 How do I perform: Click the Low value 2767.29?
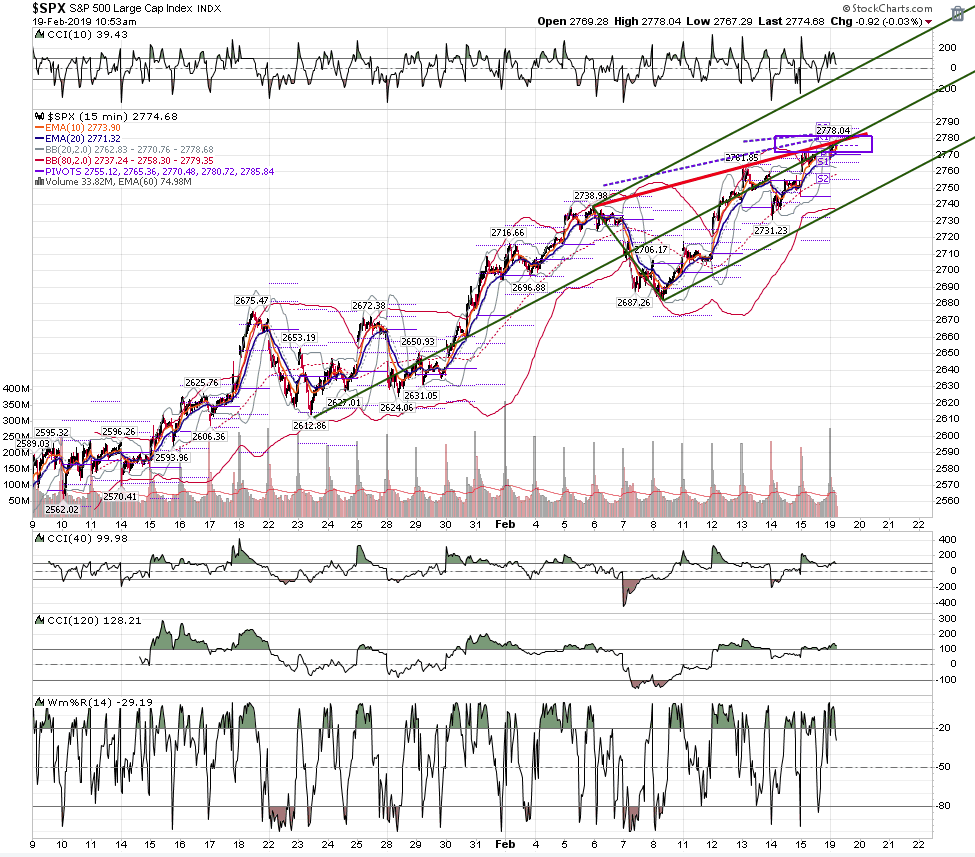[x=732, y=22]
